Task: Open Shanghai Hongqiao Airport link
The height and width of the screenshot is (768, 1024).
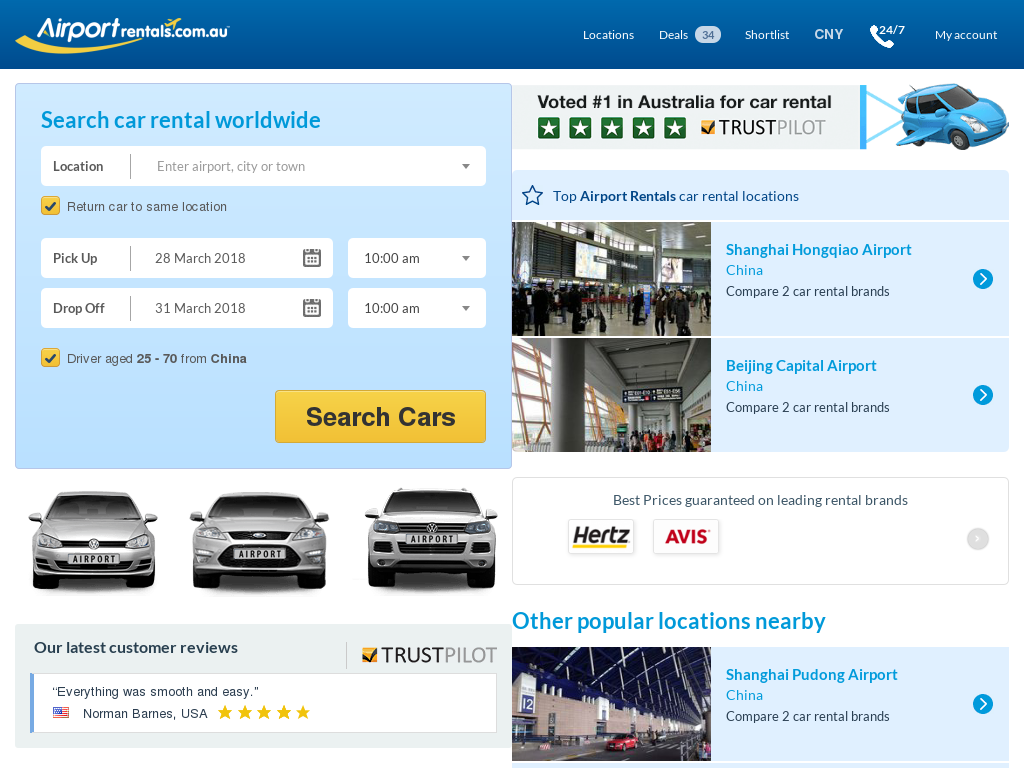Action: pyautogui.click(x=818, y=249)
